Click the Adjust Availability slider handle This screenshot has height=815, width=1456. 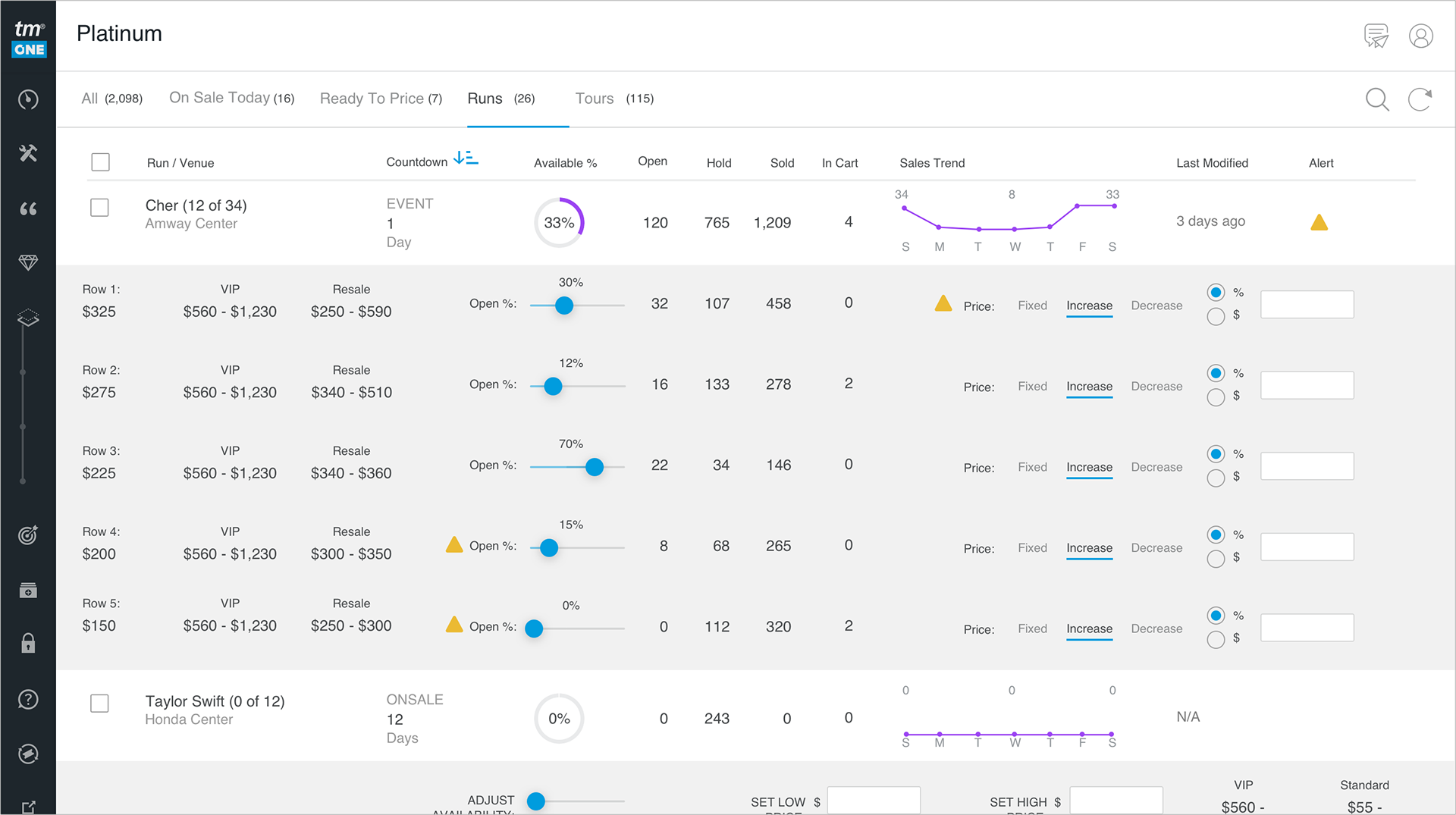[536, 801]
